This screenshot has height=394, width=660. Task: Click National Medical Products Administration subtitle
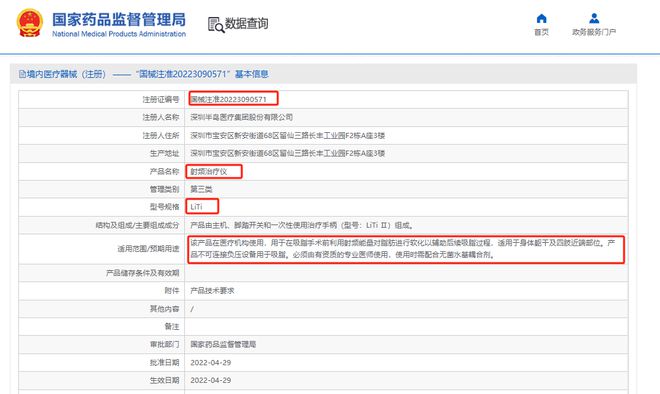(119, 34)
